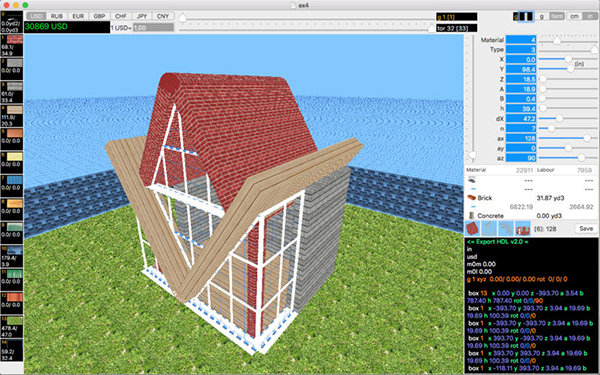Switch currency to CNY

[x=163, y=16]
